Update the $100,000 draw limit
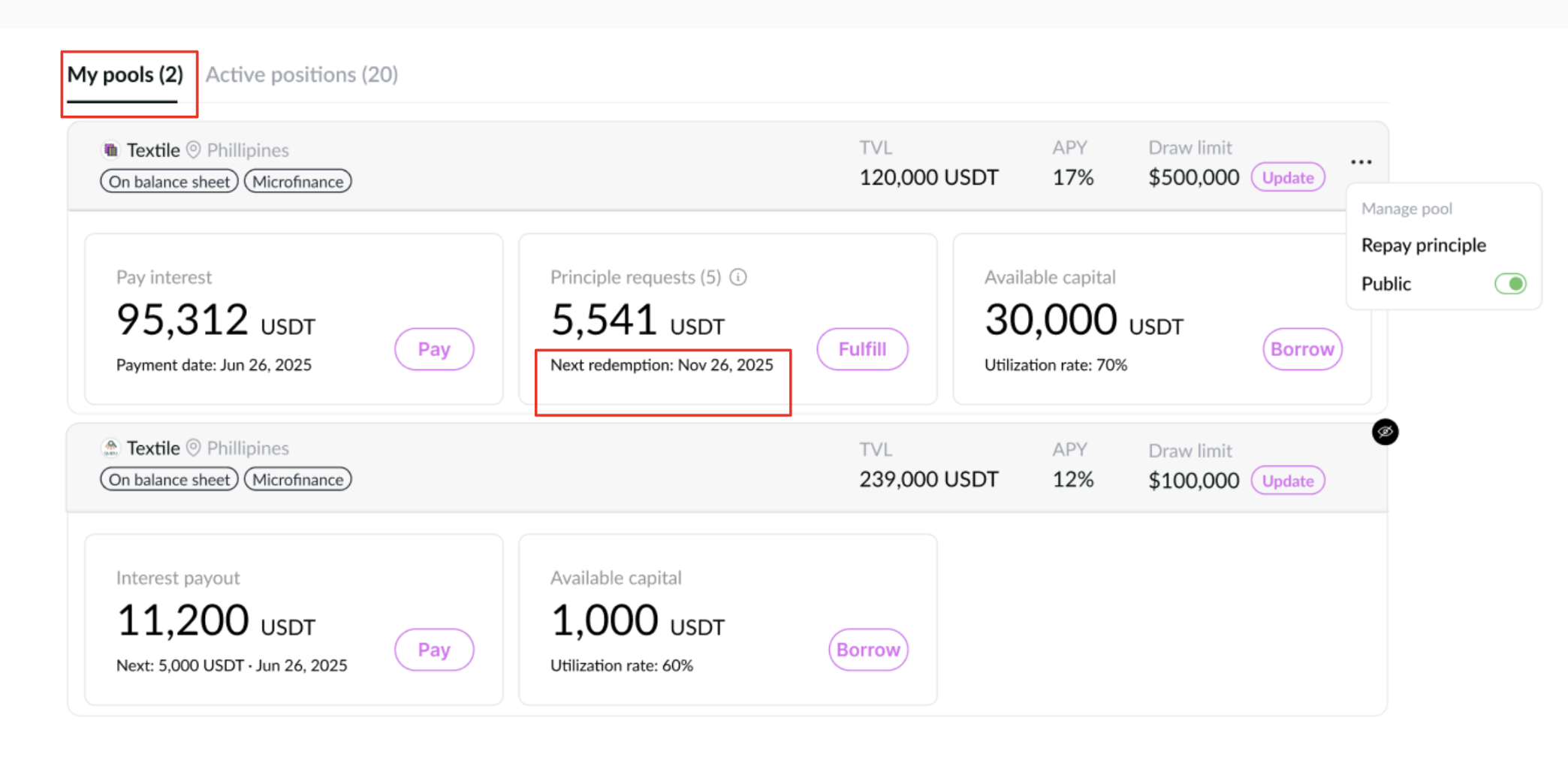Image resolution: width=1568 pixels, height=757 pixels. 1287,481
